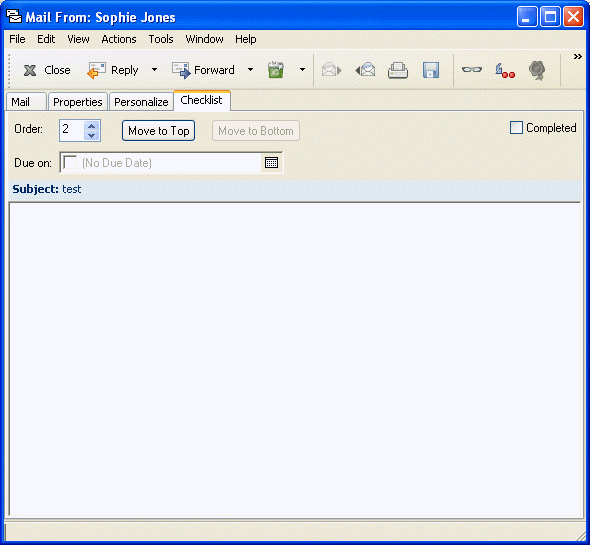
Task: Open the View menu
Action: click(78, 39)
